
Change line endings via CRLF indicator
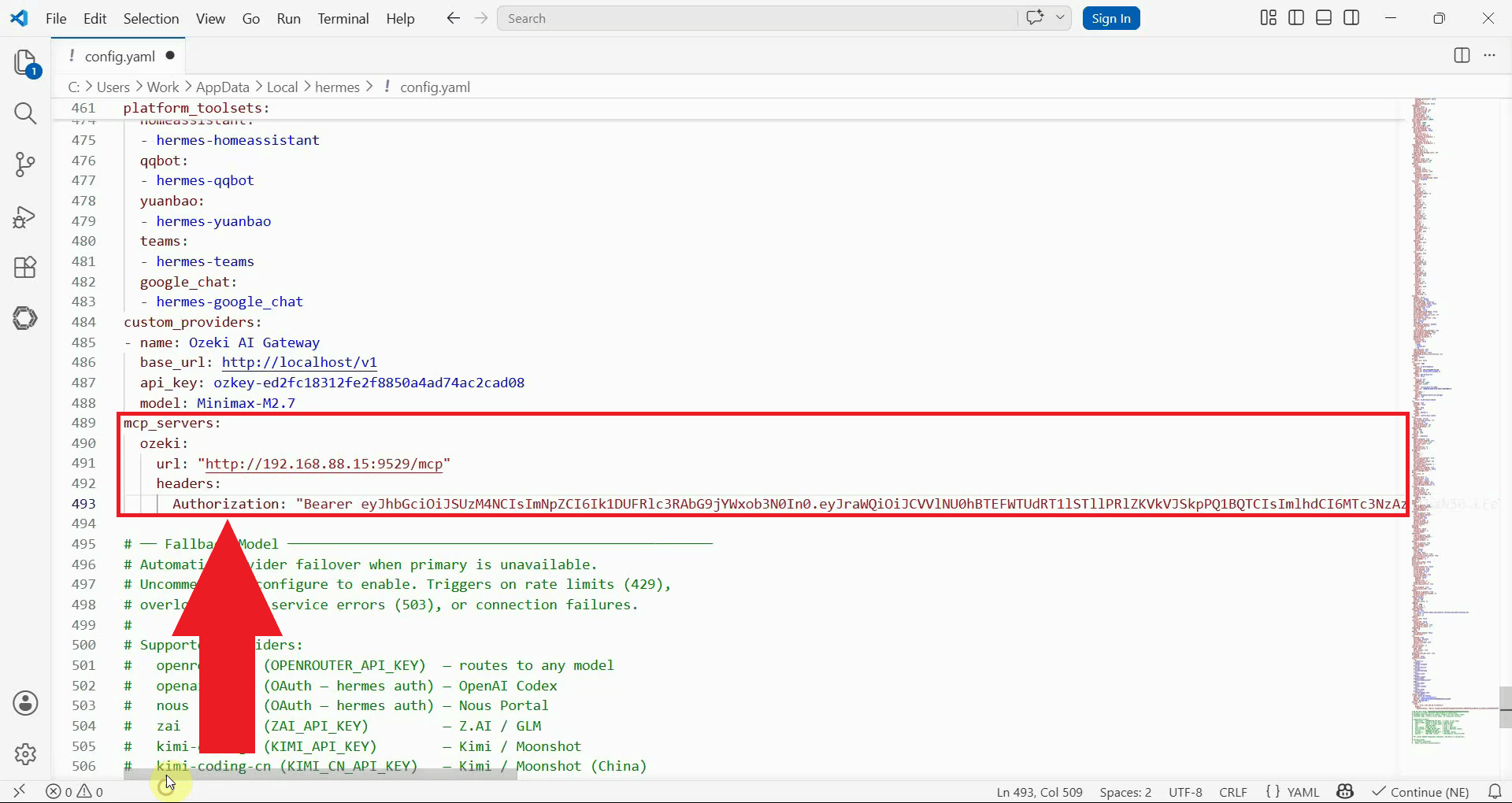point(1233,792)
